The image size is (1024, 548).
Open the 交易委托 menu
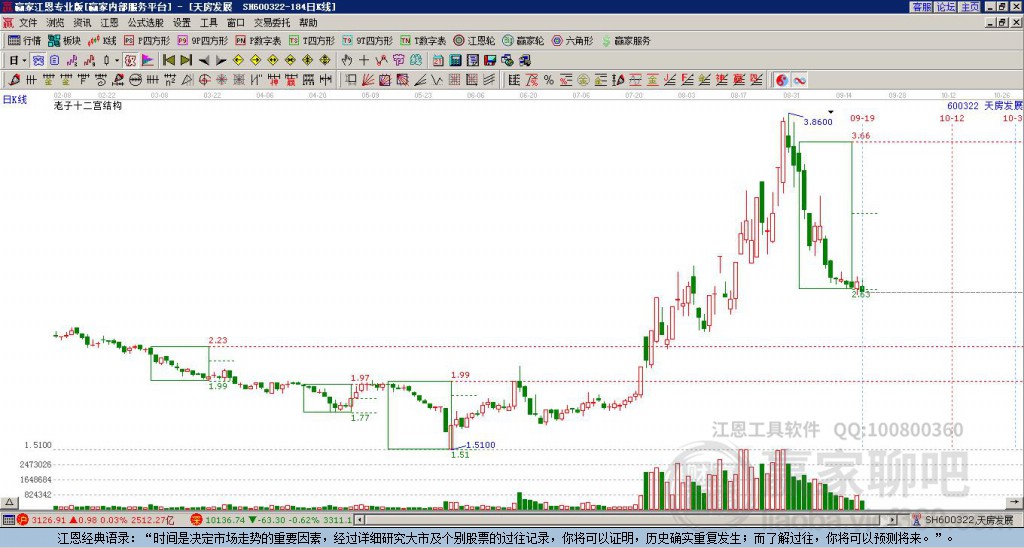[x=272, y=23]
